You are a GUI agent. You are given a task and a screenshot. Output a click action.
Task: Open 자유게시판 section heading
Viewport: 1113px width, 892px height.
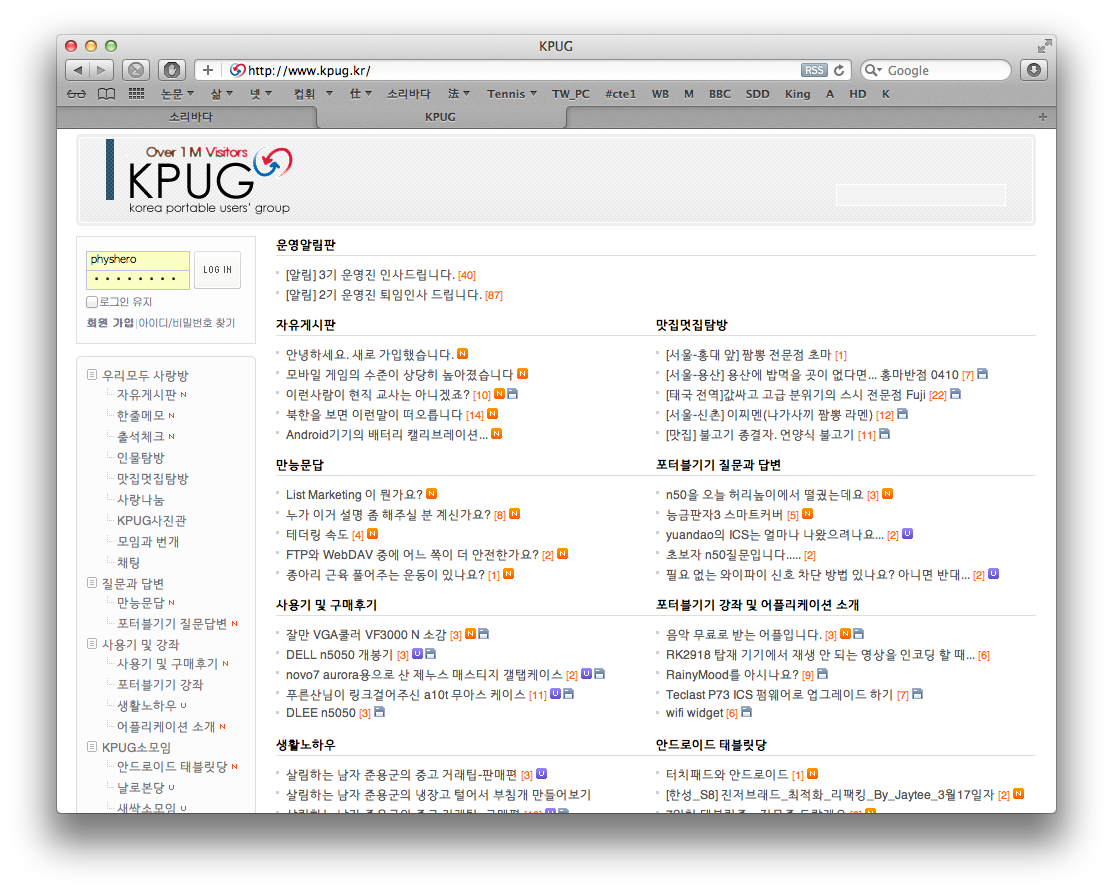point(306,324)
